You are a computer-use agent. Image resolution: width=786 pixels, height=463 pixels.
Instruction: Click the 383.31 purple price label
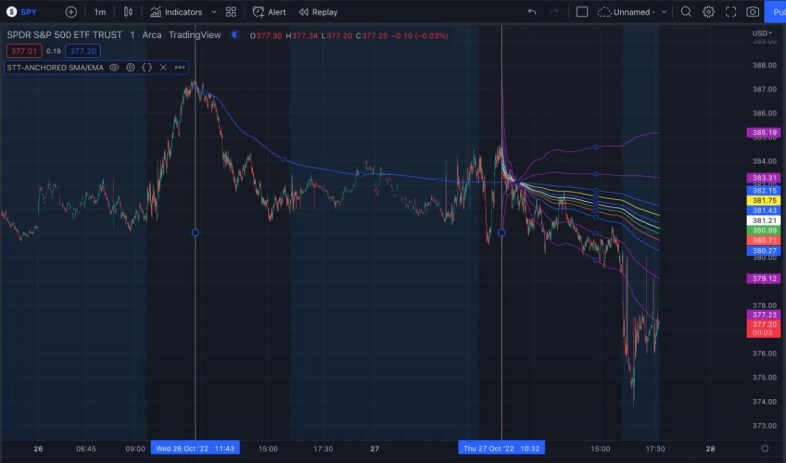click(764, 178)
